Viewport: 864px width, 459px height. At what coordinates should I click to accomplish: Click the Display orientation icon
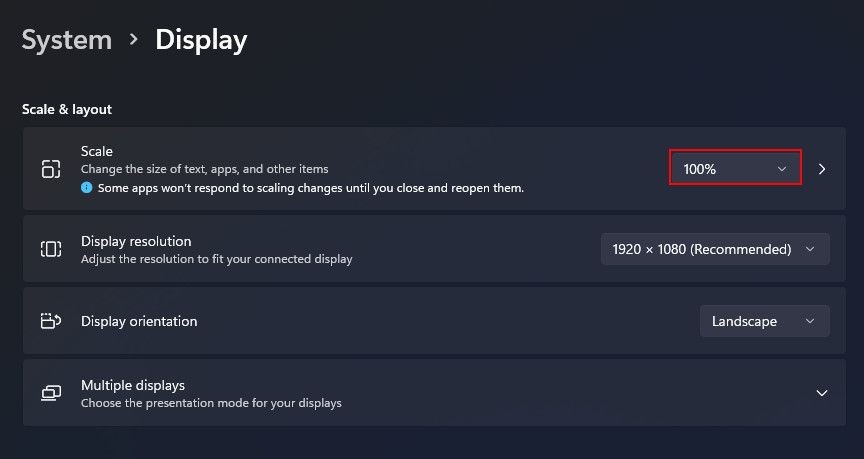click(x=51, y=321)
